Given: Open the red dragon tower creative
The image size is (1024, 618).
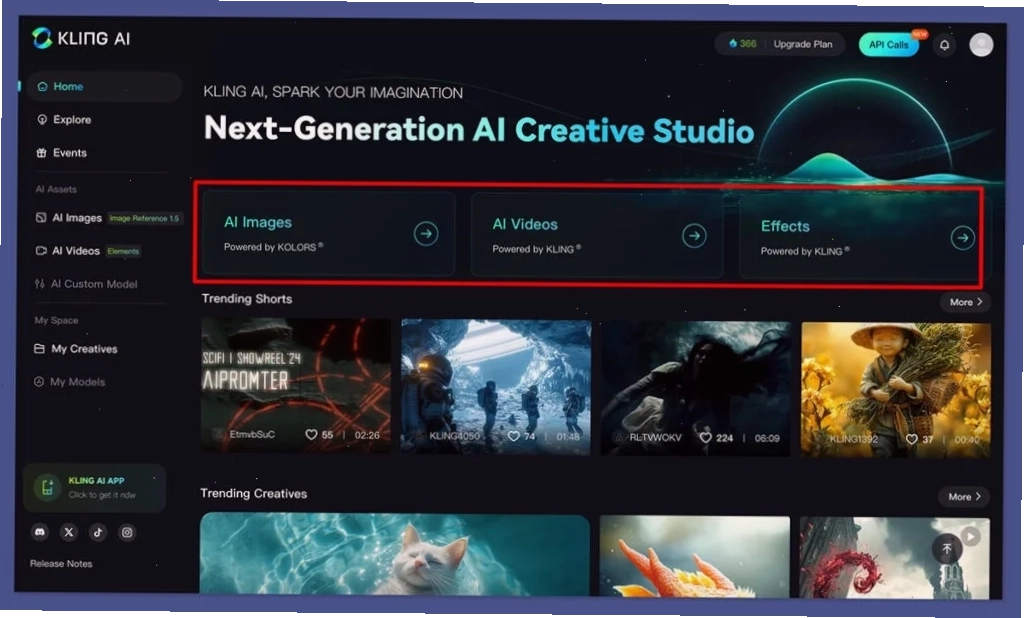Looking at the screenshot, I should coord(894,558).
